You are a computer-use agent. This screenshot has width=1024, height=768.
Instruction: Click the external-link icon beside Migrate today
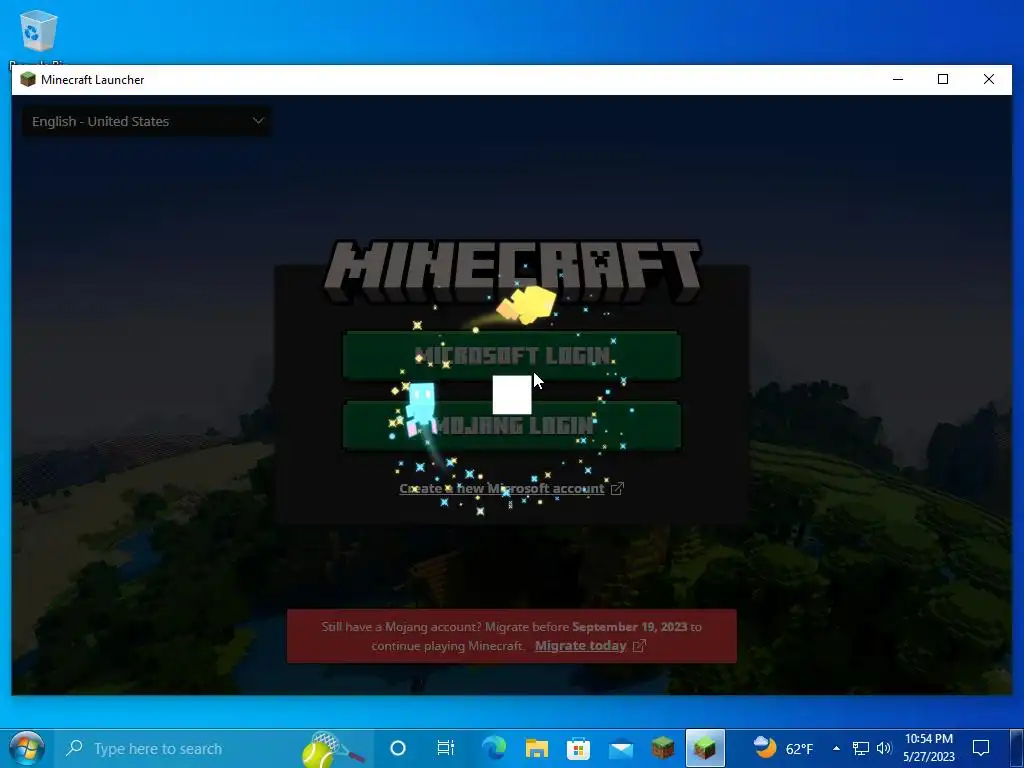[639, 646]
